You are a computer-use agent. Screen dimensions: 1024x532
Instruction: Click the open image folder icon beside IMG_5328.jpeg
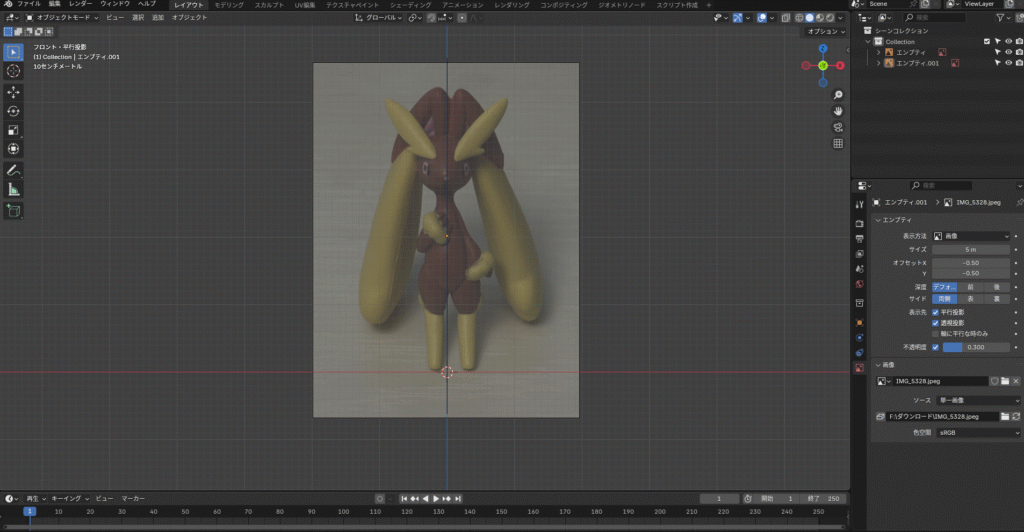coord(1005,381)
